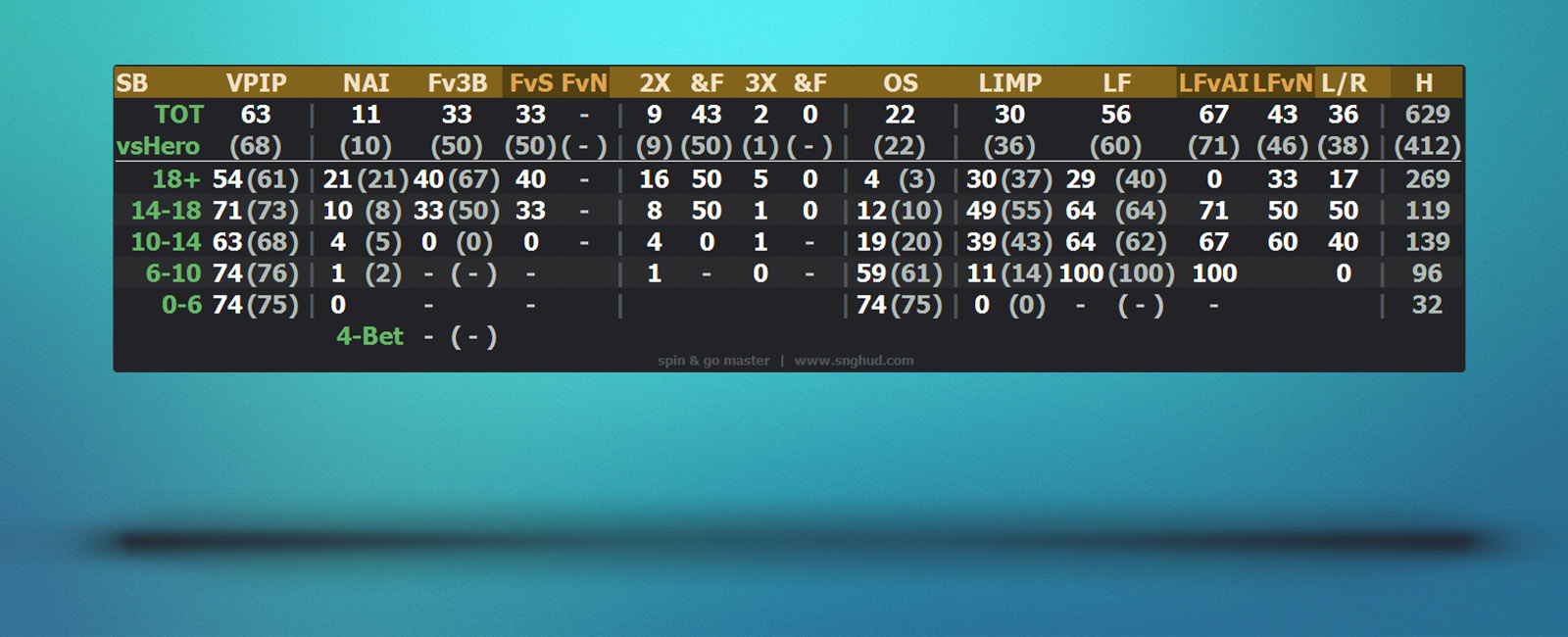Select the Fv3B column header
The height and width of the screenshot is (637, 1568).
(457, 83)
